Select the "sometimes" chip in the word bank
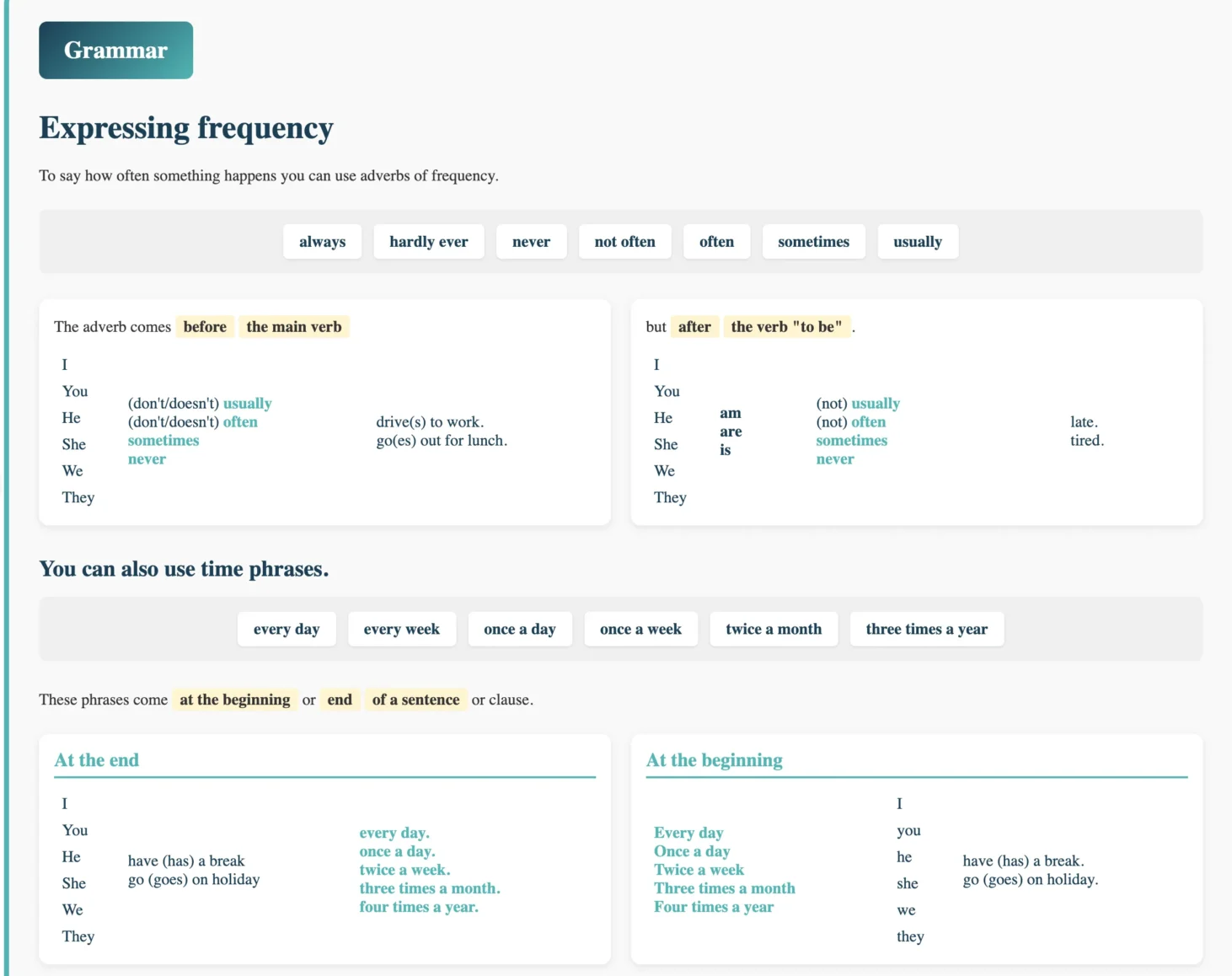The width and height of the screenshot is (1232, 976). coord(814,242)
